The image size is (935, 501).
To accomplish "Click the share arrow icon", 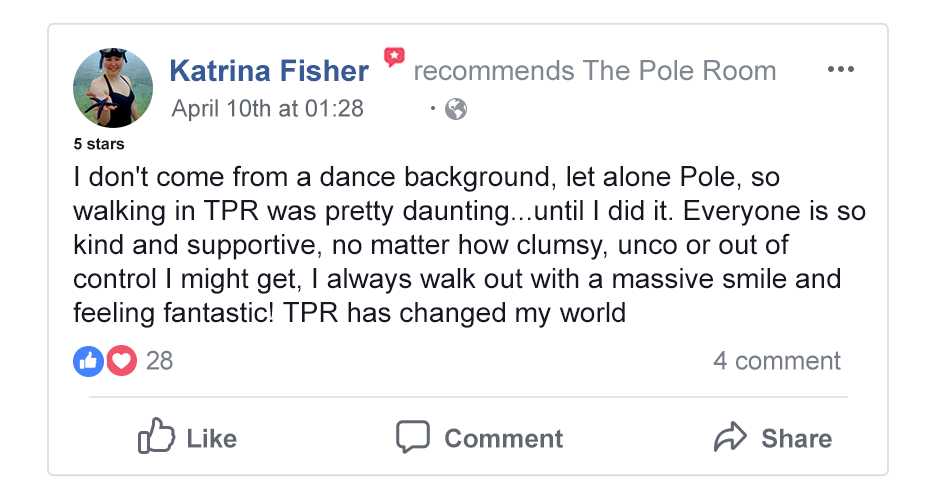I will coord(731,437).
